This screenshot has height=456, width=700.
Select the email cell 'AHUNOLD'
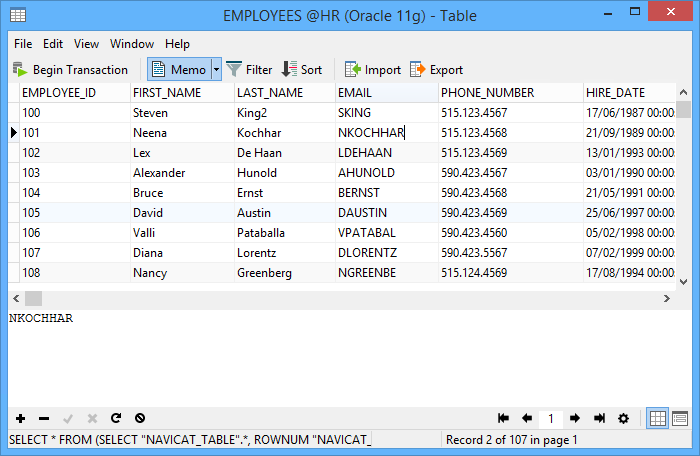point(387,173)
